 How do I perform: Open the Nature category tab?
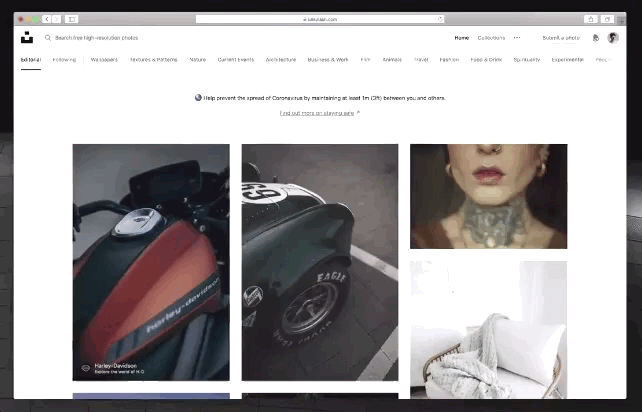(197, 60)
